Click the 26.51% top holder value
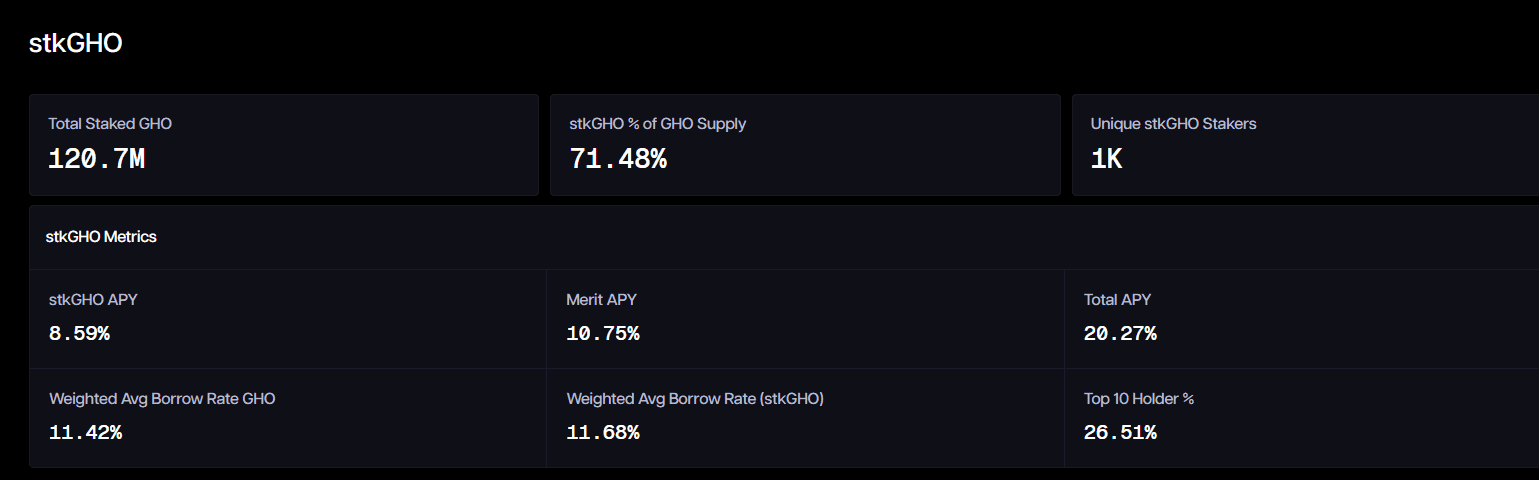The image size is (1539, 480). click(x=1120, y=433)
